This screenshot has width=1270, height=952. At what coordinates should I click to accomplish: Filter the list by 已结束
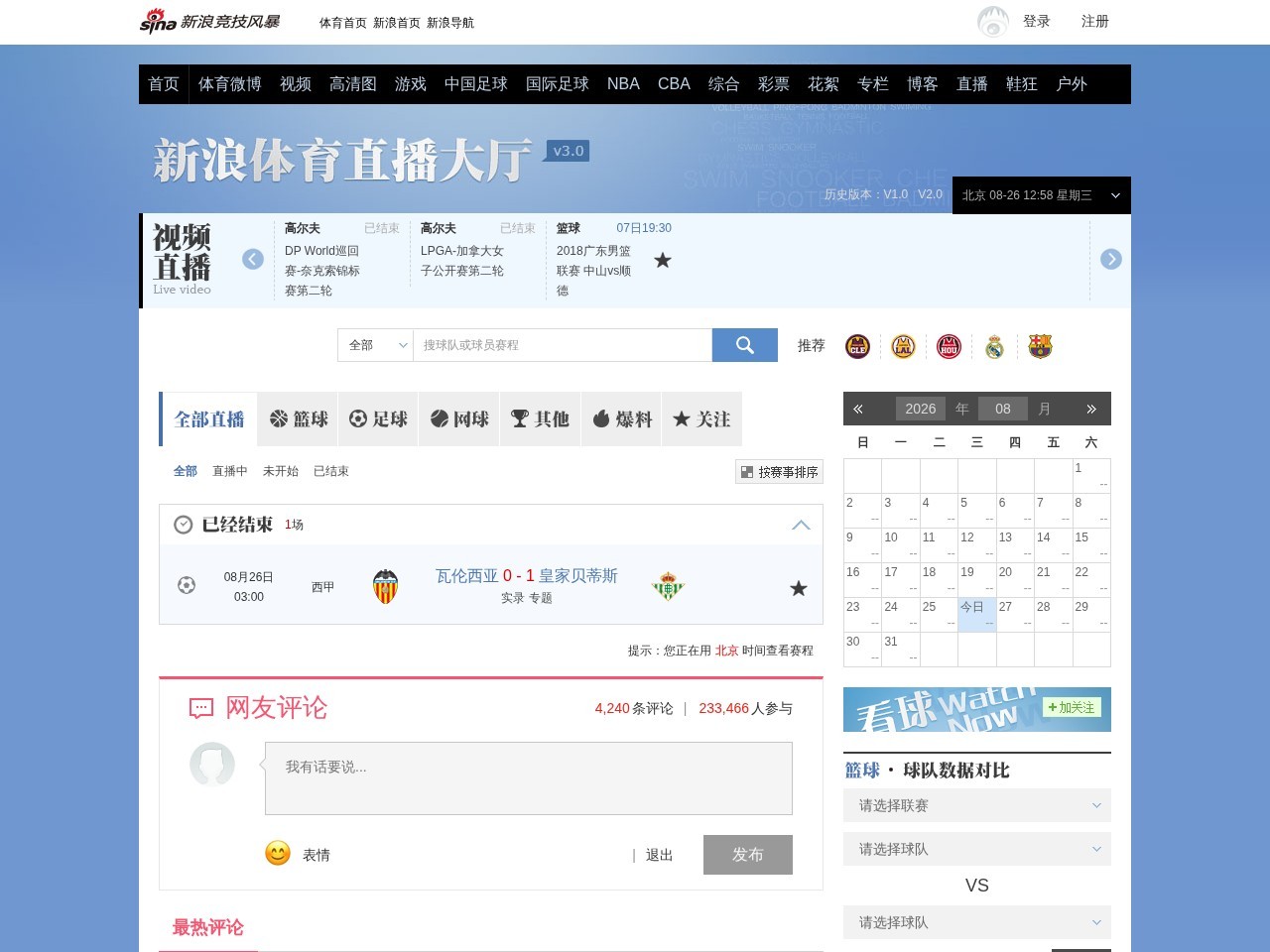330,471
